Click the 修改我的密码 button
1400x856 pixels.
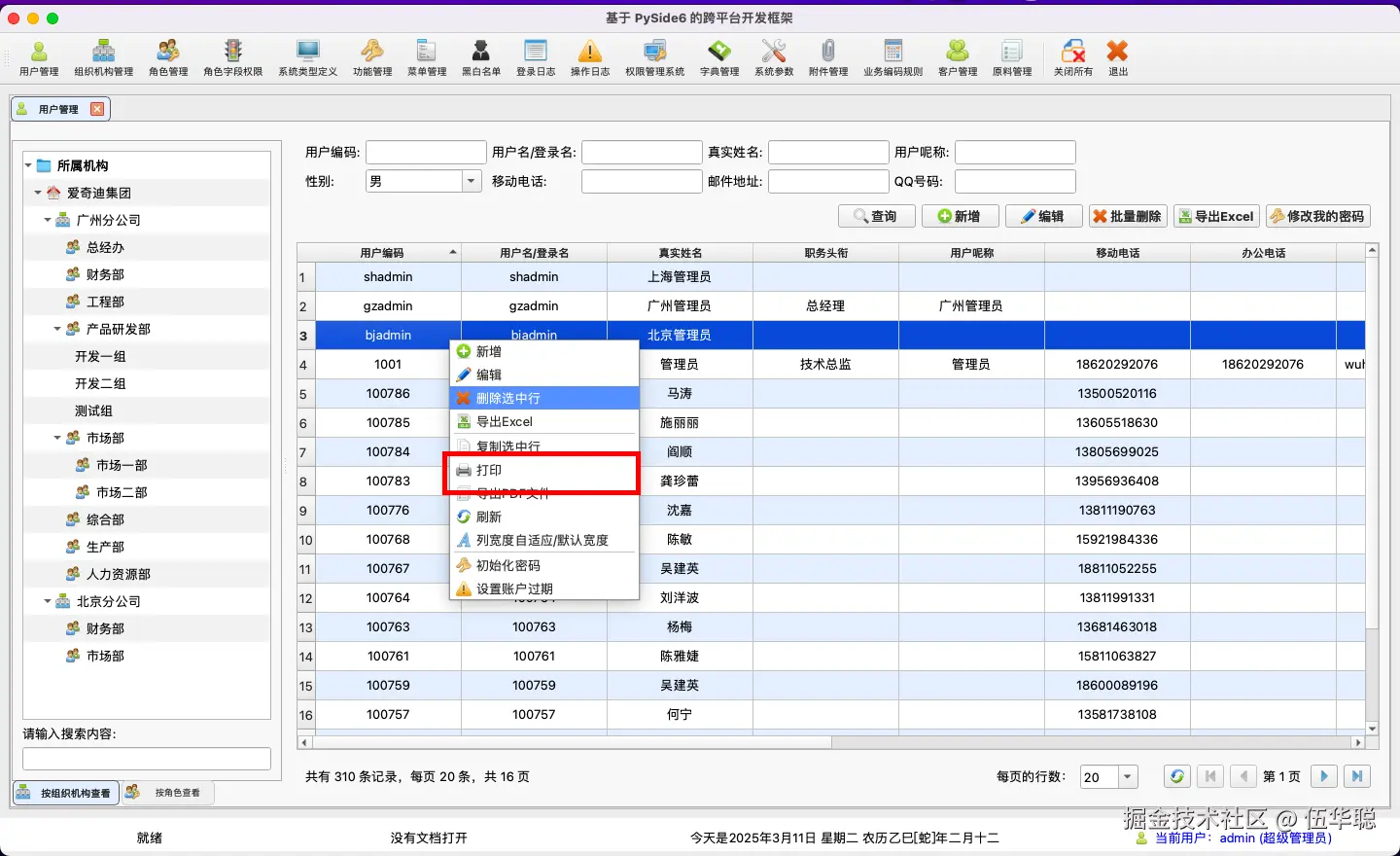click(1318, 216)
